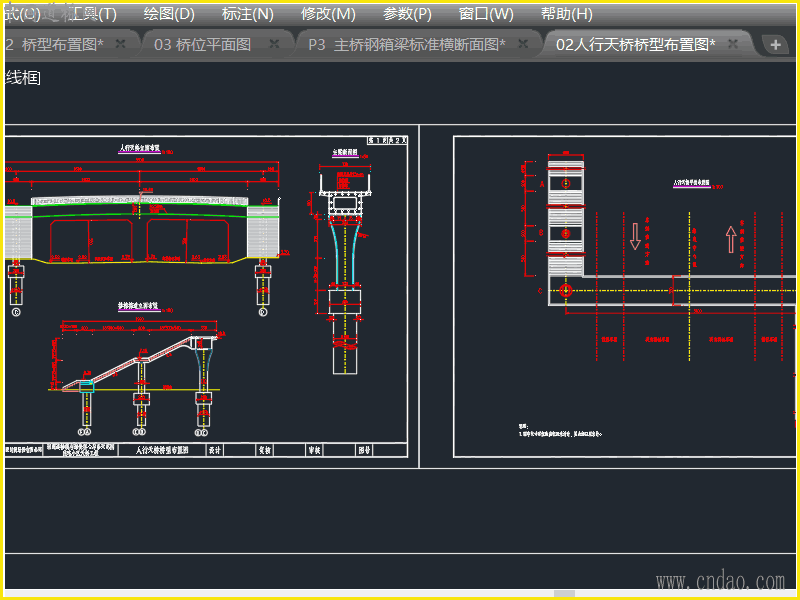Viewport: 800px width, 600px height.
Task: Open the 线框 visual style control
Action: [x=22, y=78]
